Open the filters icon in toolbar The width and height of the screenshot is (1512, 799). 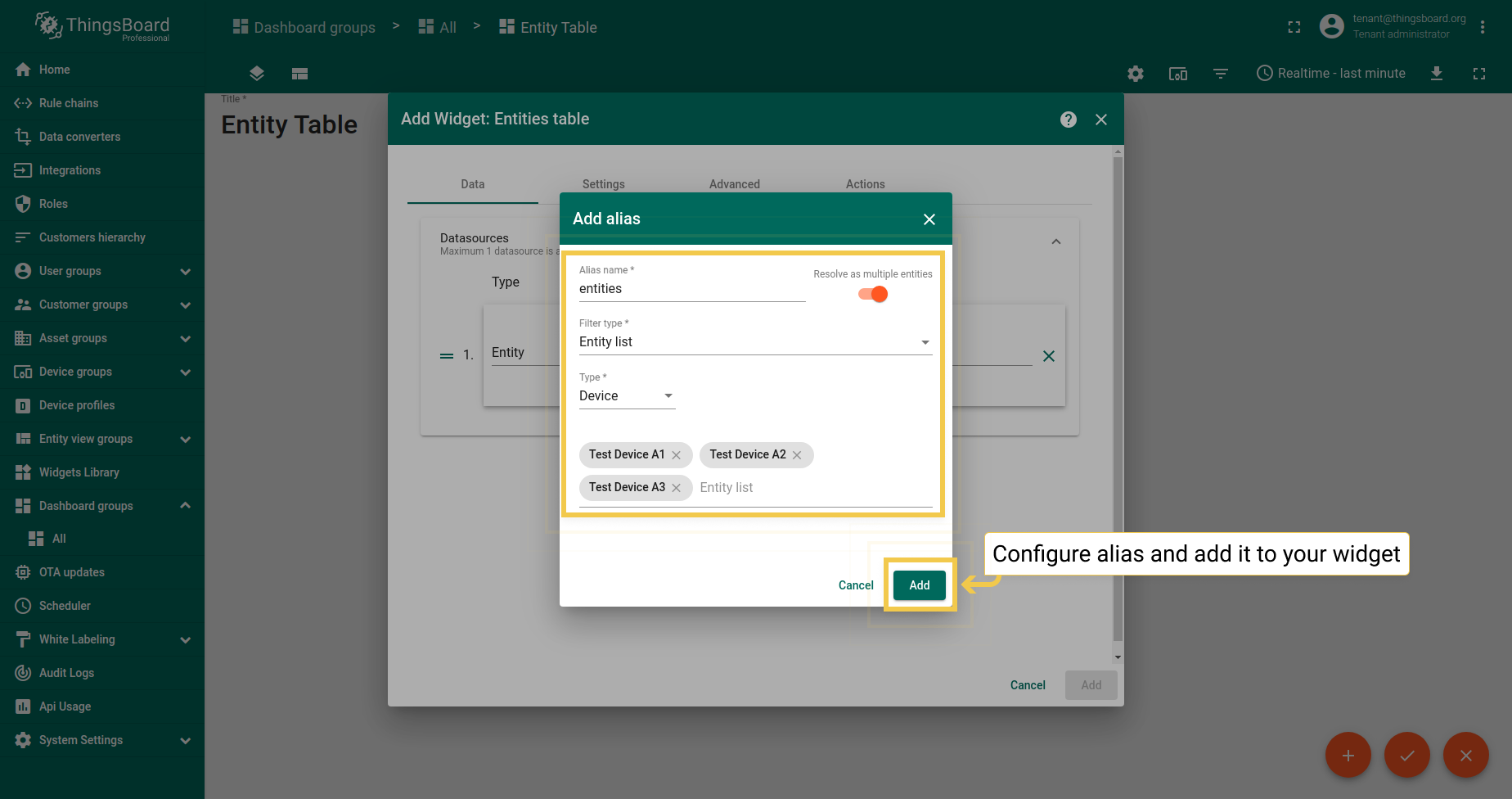click(1221, 74)
